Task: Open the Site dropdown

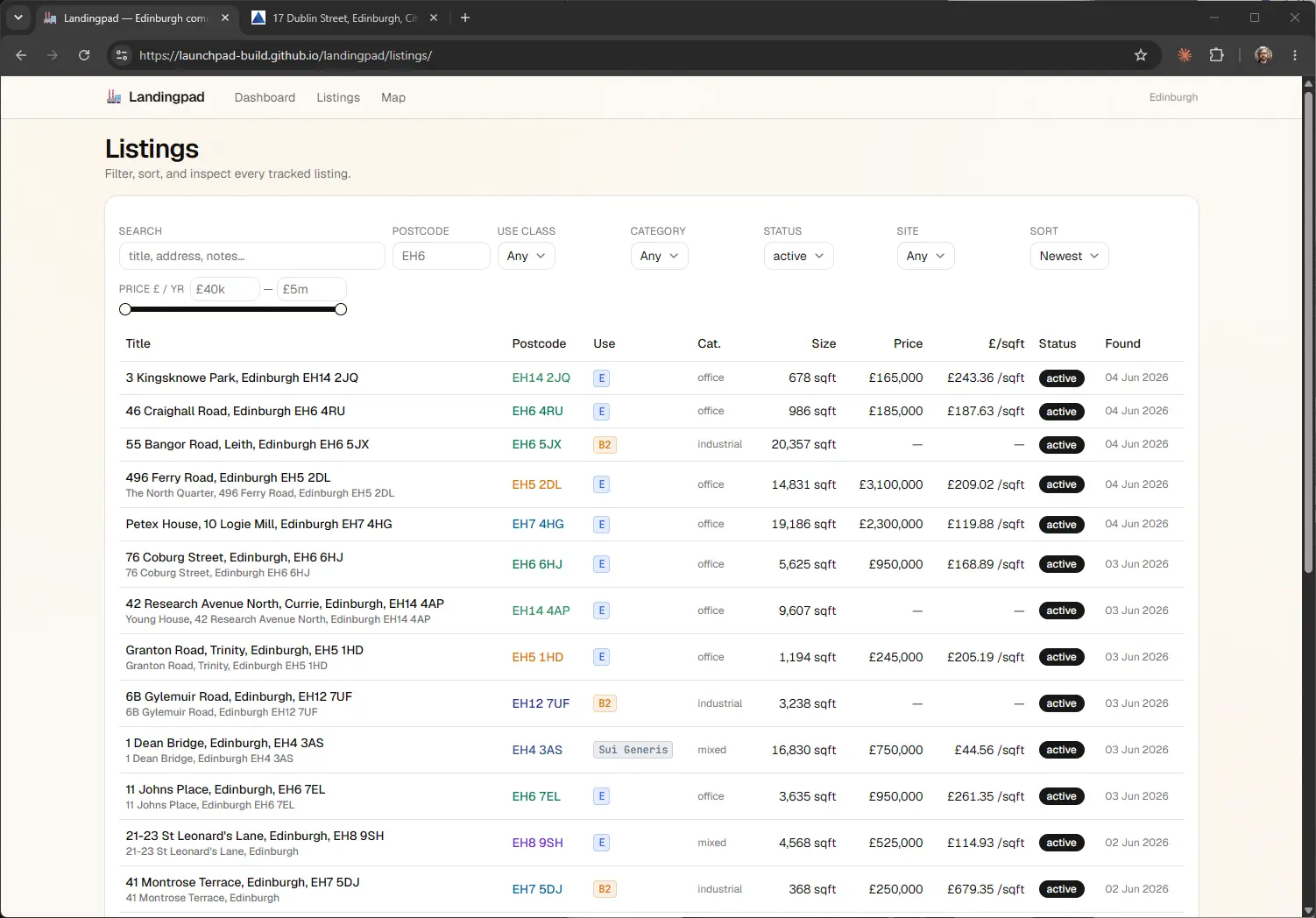Action: pyautogui.click(x=925, y=256)
